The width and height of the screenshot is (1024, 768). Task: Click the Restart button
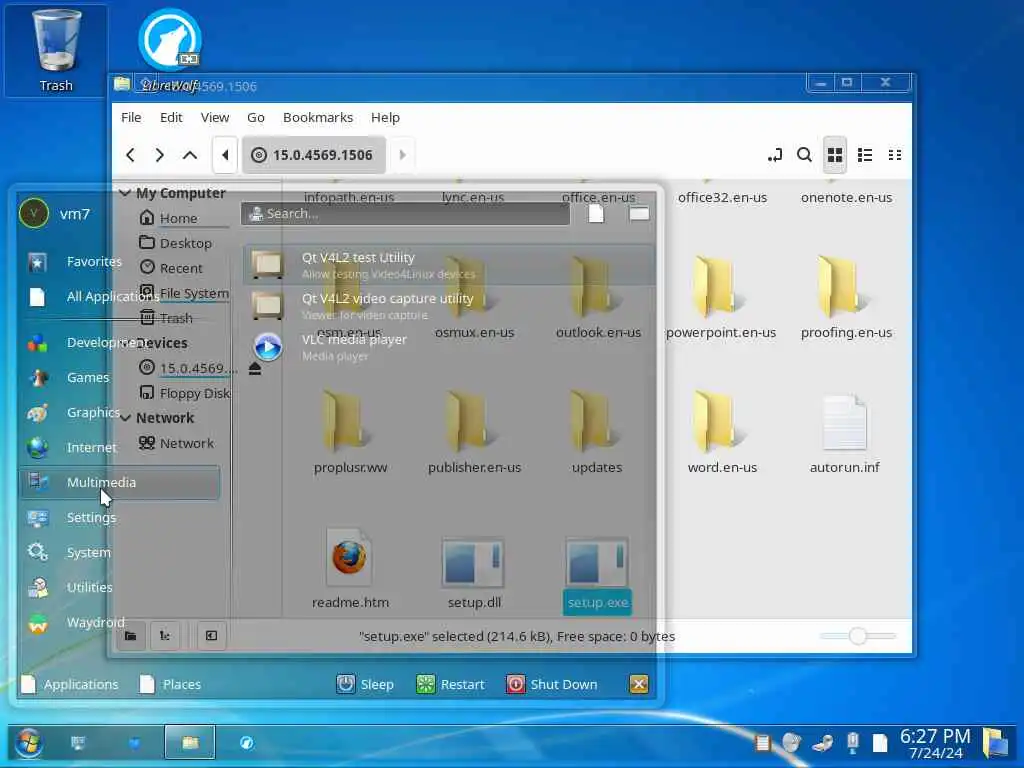coord(451,684)
